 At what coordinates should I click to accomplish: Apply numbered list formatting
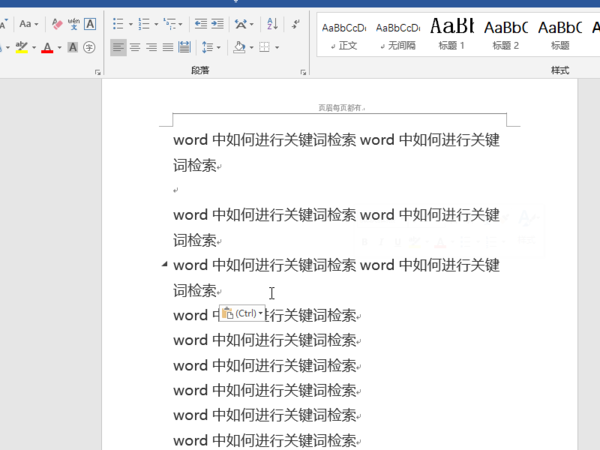(144, 24)
